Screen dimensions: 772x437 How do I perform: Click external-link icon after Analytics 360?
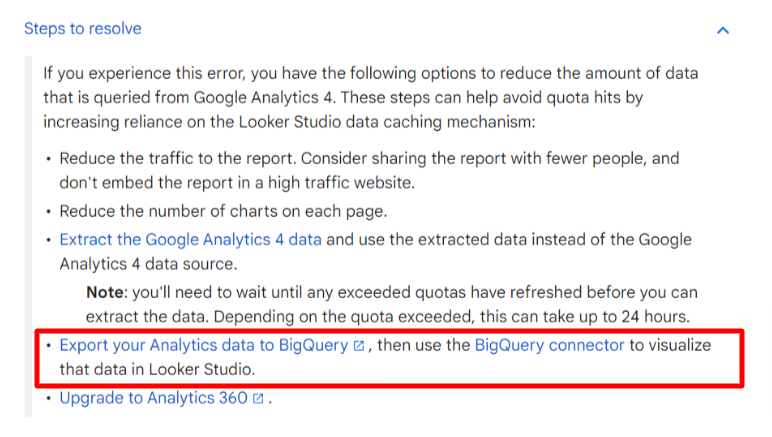coord(258,399)
